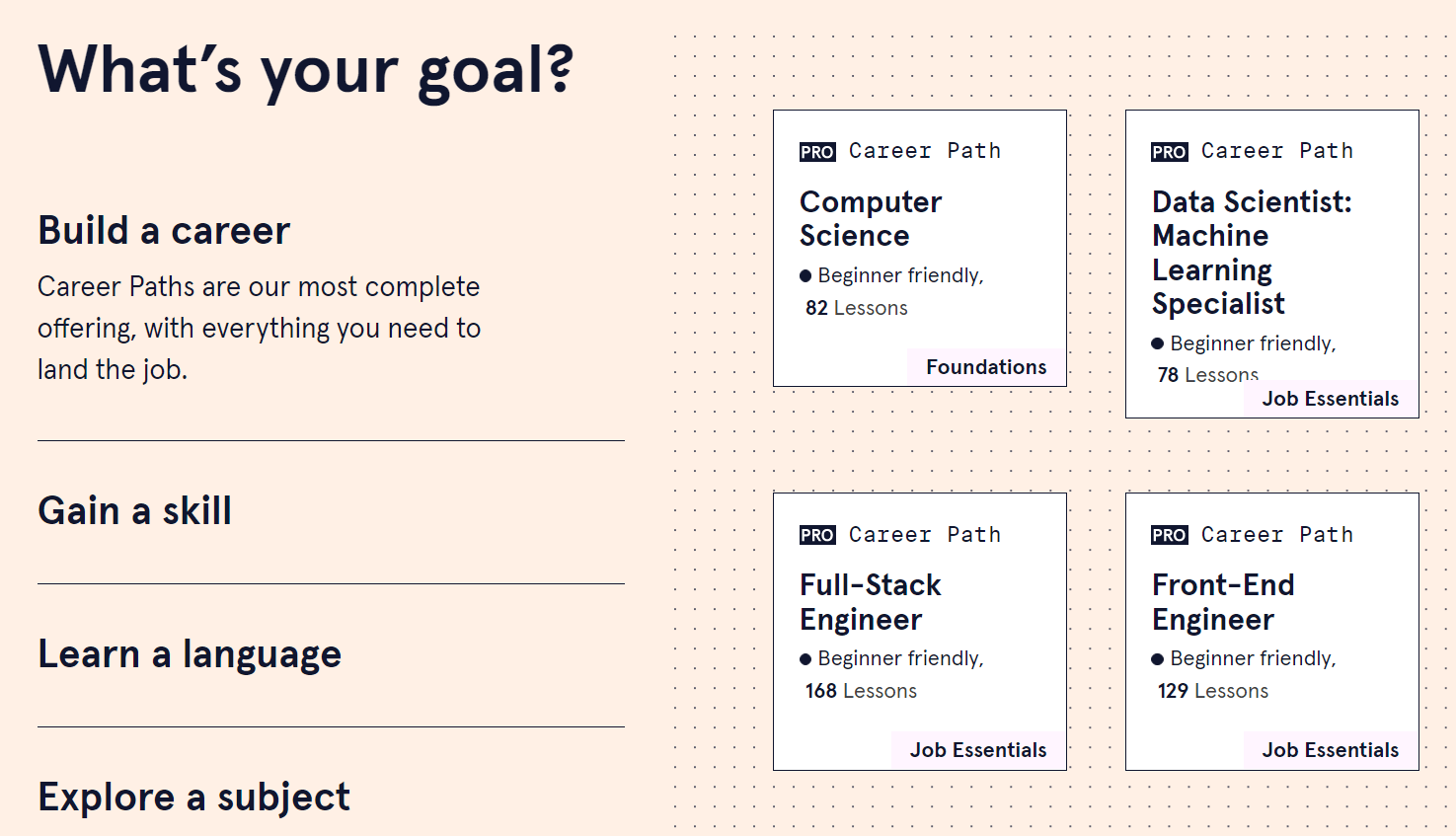The height and width of the screenshot is (836, 1456).
Task: Click the PRO badge on Computer Science card
Action: (815, 151)
